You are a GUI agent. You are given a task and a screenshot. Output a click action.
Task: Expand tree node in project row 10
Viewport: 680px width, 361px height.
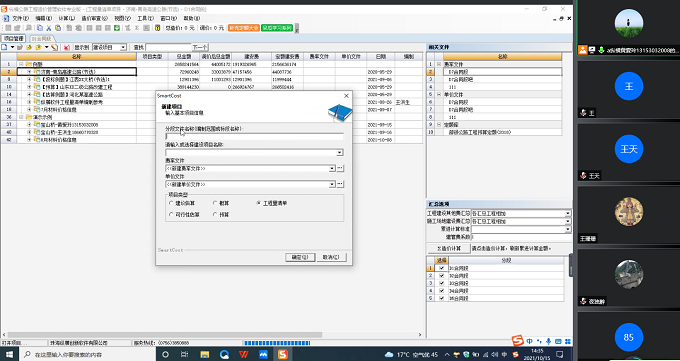29,87
